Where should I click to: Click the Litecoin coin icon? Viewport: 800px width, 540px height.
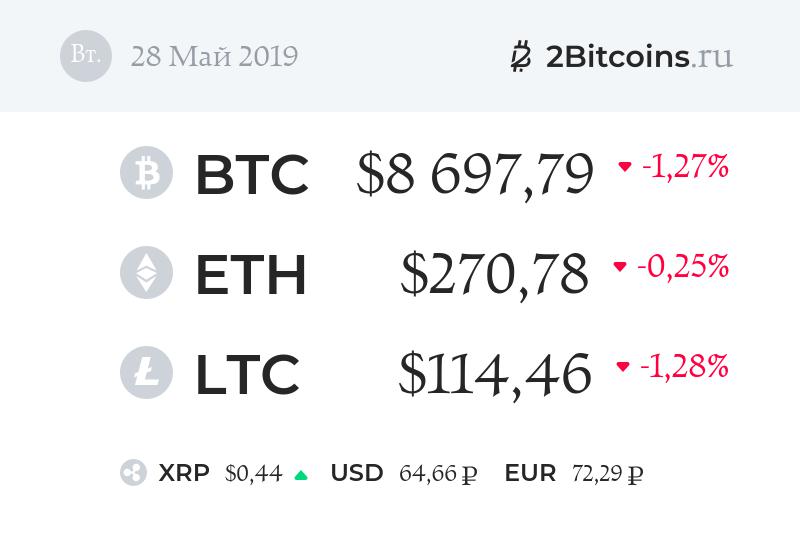coord(146,373)
